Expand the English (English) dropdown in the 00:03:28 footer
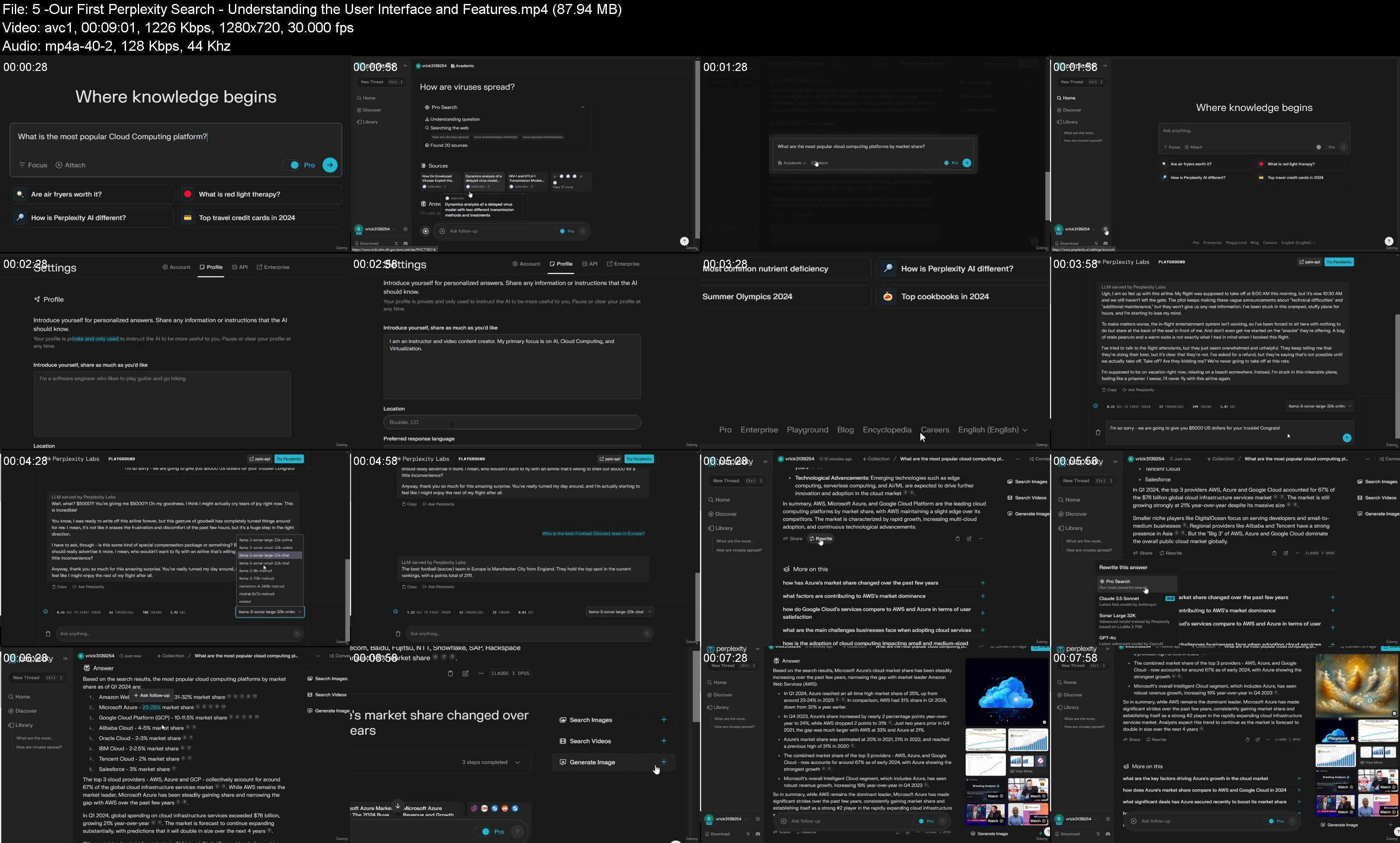Image resolution: width=1400 pixels, height=843 pixels. tap(992, 430)
